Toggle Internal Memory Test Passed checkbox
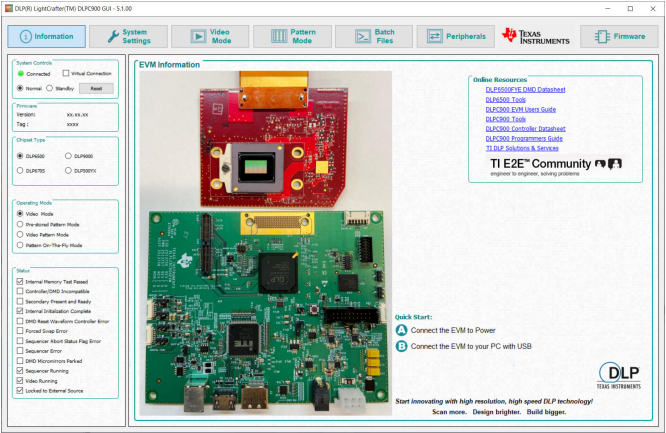The width and height of the screenshot is (666, 433). point(20,281)
